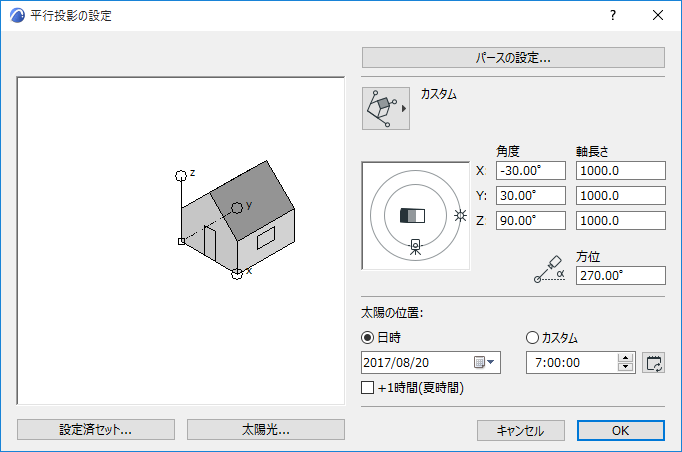Click the camera icon on the orbit dial

coord(415,246)
